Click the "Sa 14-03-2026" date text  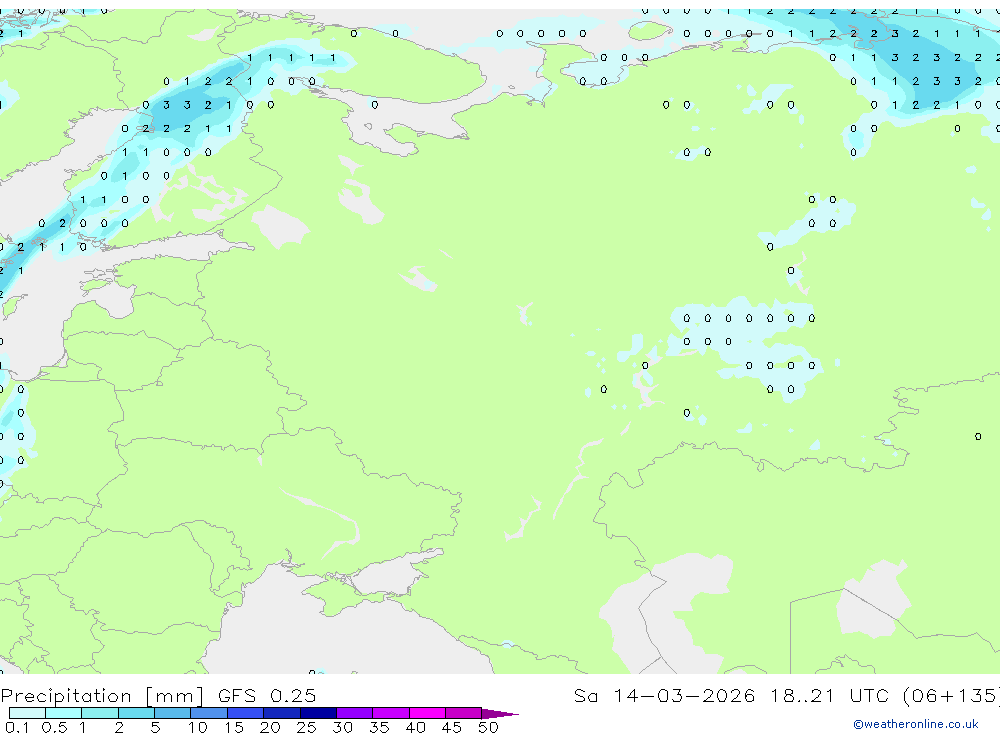tap(664, 696)
